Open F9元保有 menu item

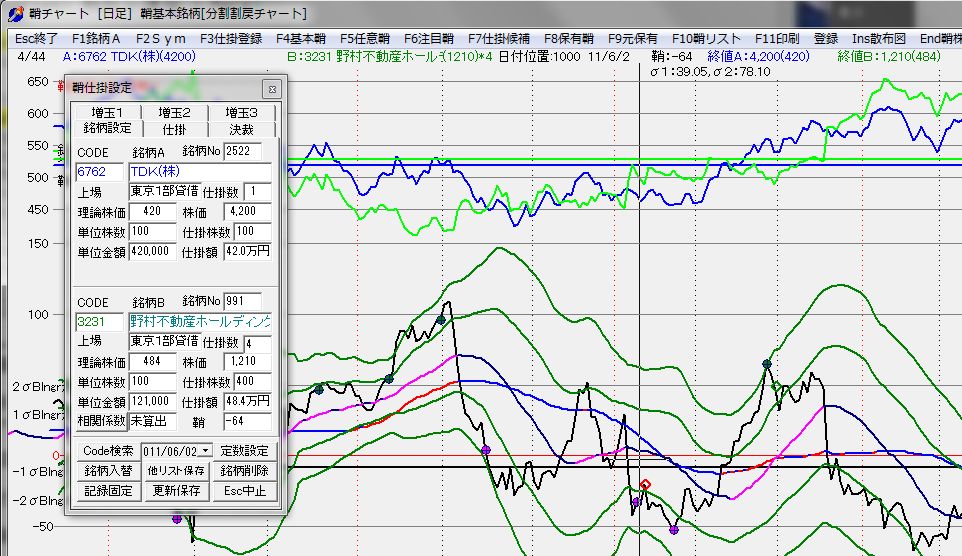pyautogui.click(x=633, y=39)
